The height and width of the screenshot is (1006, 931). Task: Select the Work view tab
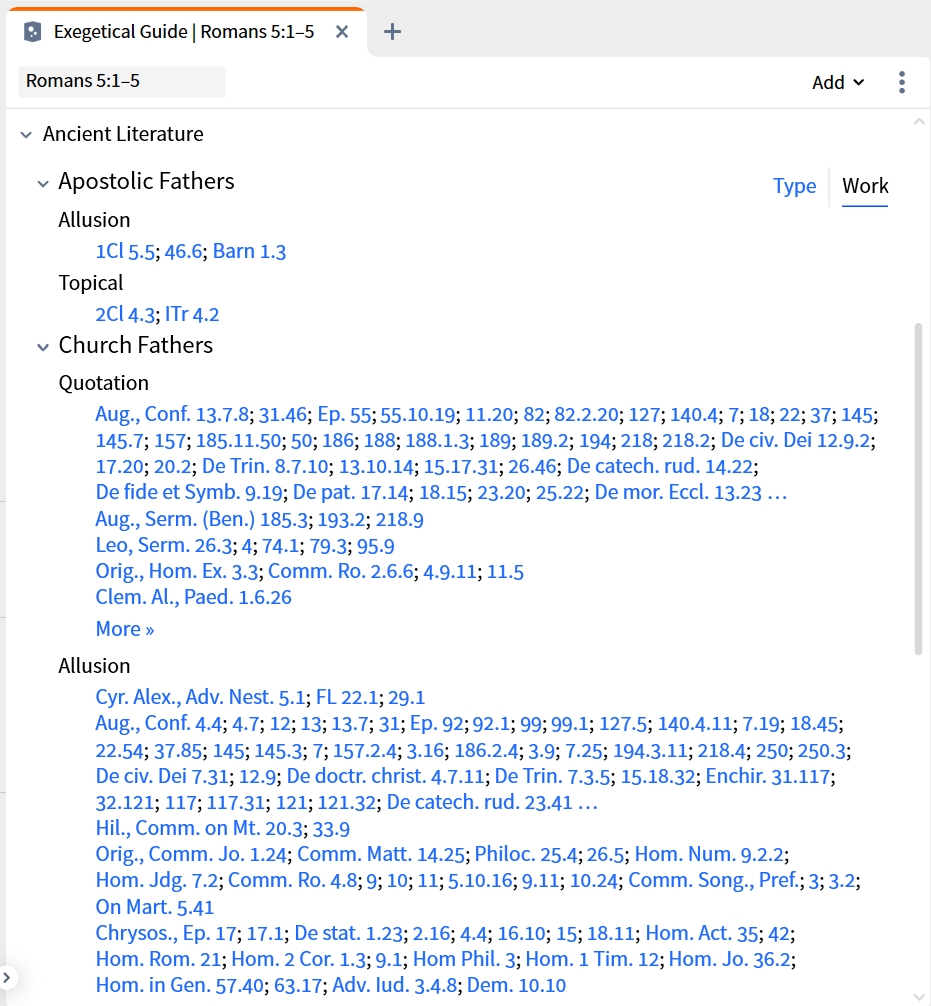pos(865,185)
